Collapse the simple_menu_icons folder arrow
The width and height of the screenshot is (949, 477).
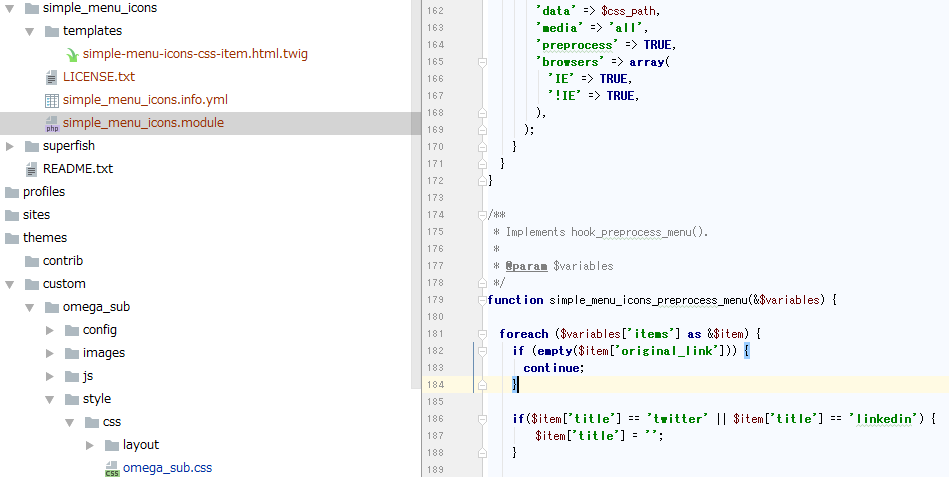[10, 8]
